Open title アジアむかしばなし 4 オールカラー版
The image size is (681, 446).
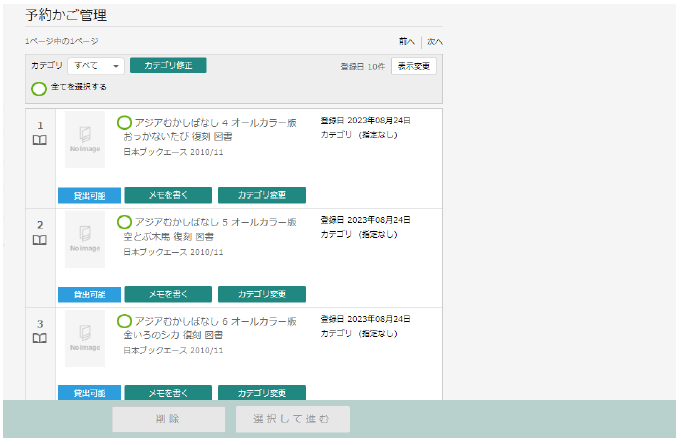click(x=215, y=123)
